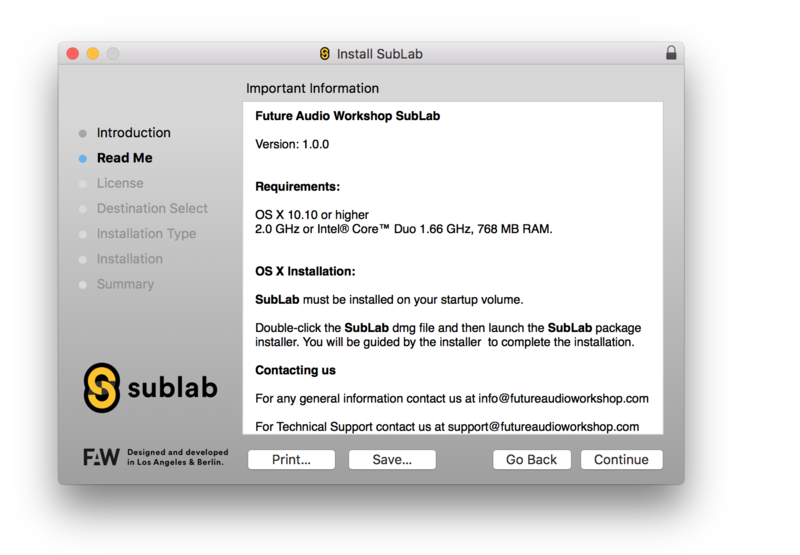The image size is (800, 555).
Task: Click the Summary step in sidebar
Action: coord(125,284)
